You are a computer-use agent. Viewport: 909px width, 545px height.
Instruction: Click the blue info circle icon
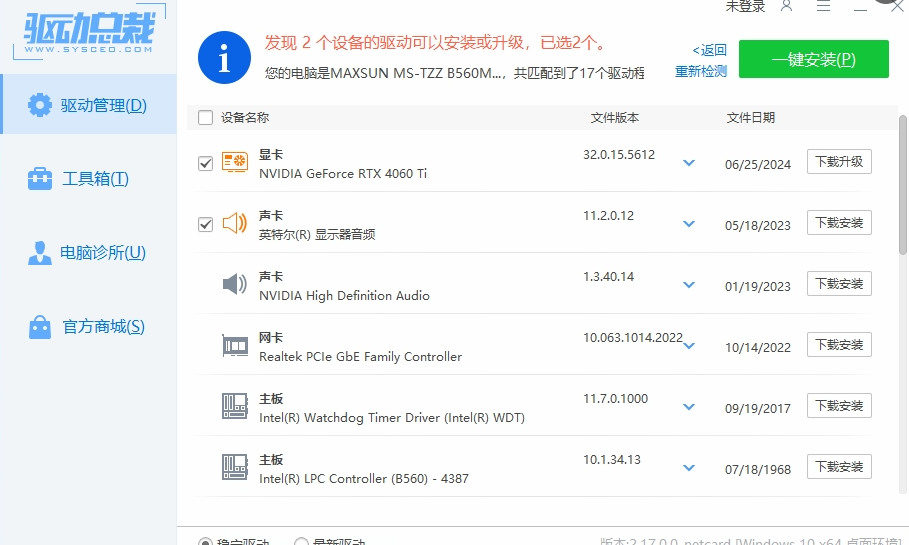[x=224, y=57]
